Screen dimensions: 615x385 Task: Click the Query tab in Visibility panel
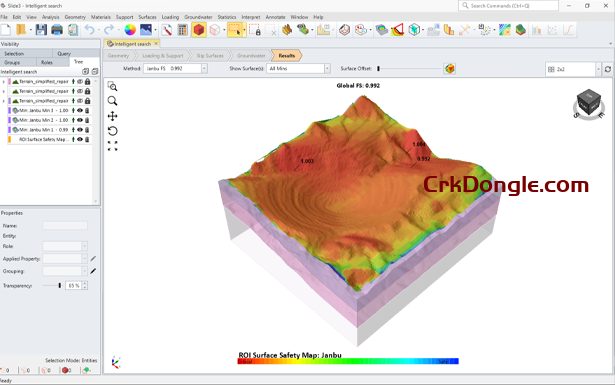click(x=64, y=54)
